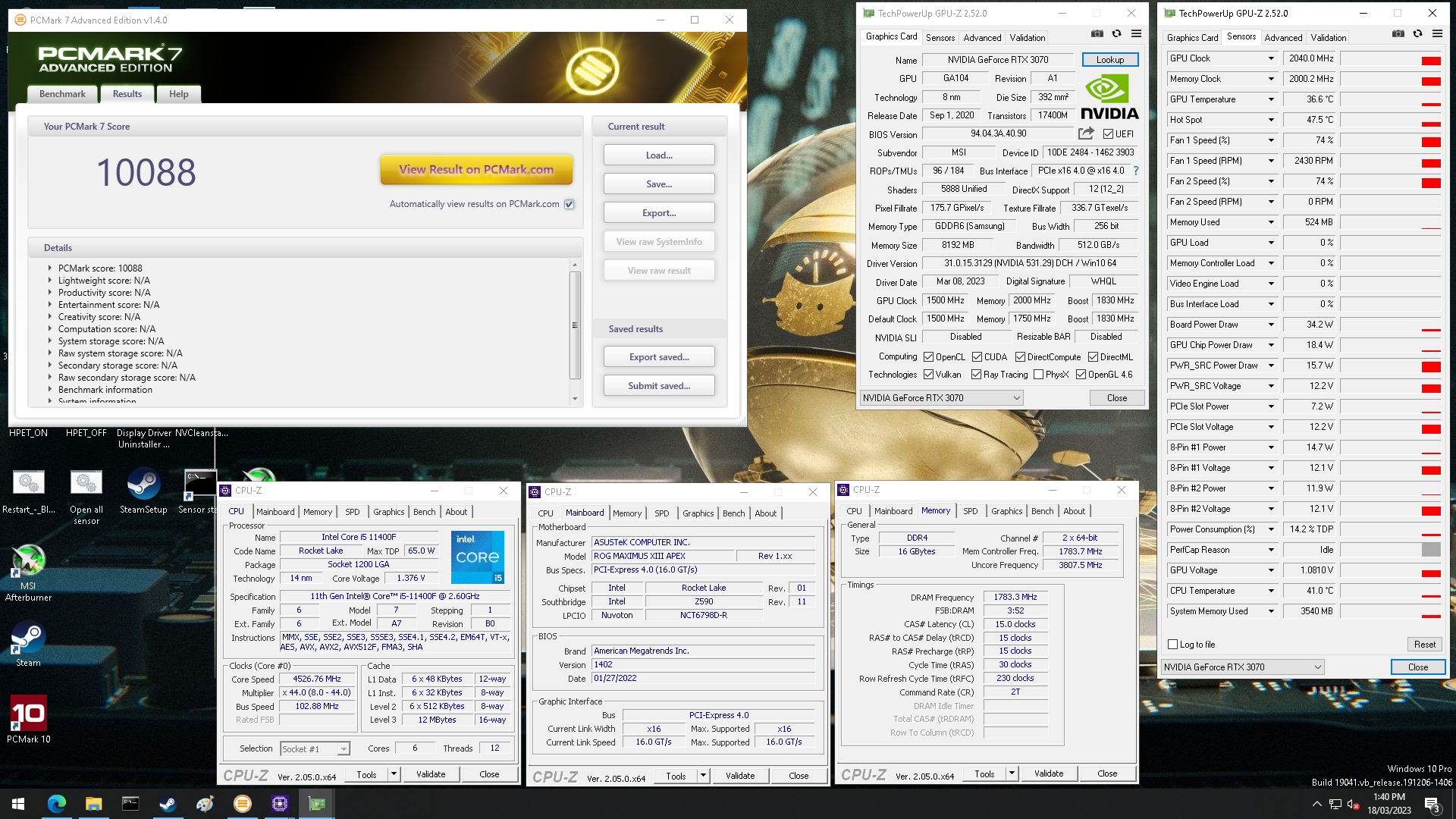The height and width of the screenshot is (819, 1456).
Task: Open the SPD tab in CPU-Z CPU window
Action: (x=353, y=512)
